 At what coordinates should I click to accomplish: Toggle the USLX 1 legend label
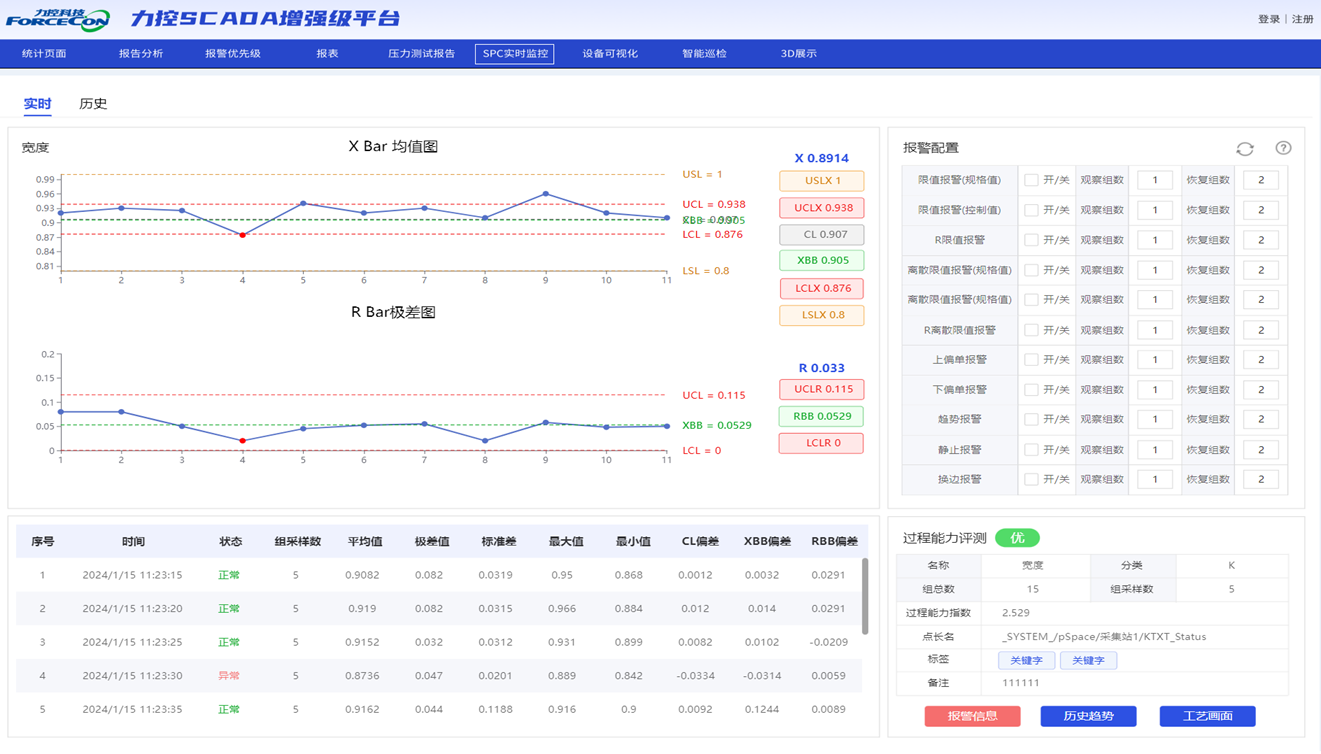(821, 181)
